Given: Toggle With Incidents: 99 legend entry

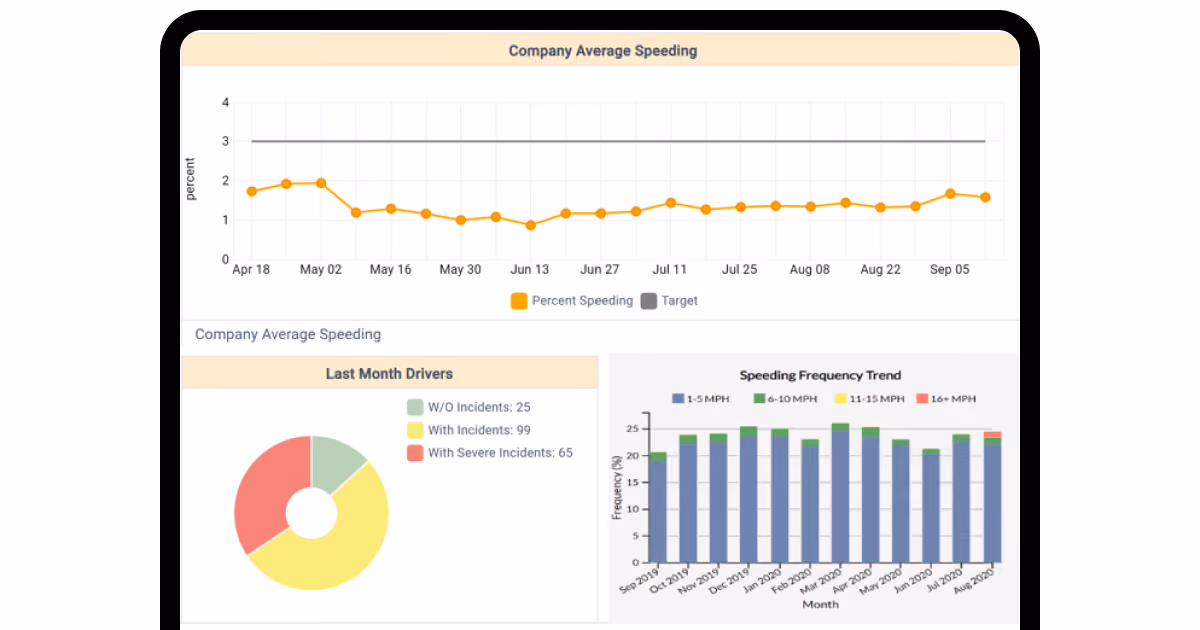Looking at the screenshot, I should 415,430.
